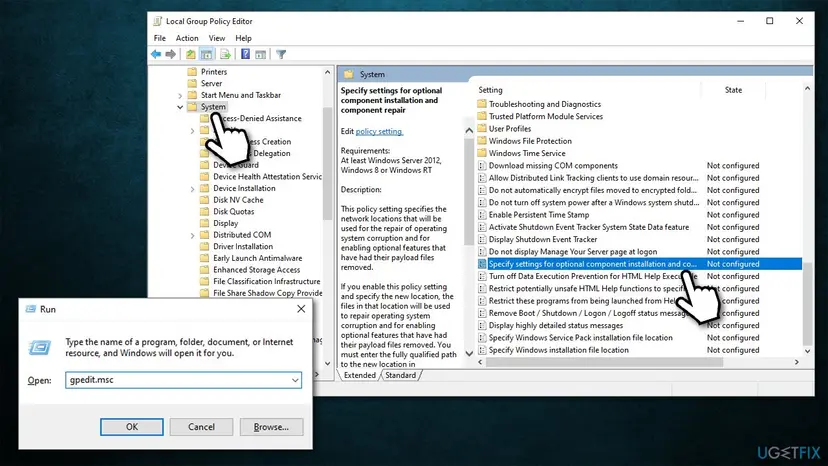Click OK in the Run dialog

[131, 426]
